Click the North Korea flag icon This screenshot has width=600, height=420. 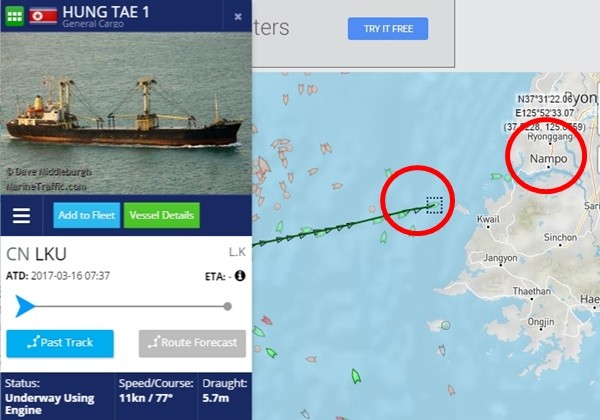click(x=43, y=16)
